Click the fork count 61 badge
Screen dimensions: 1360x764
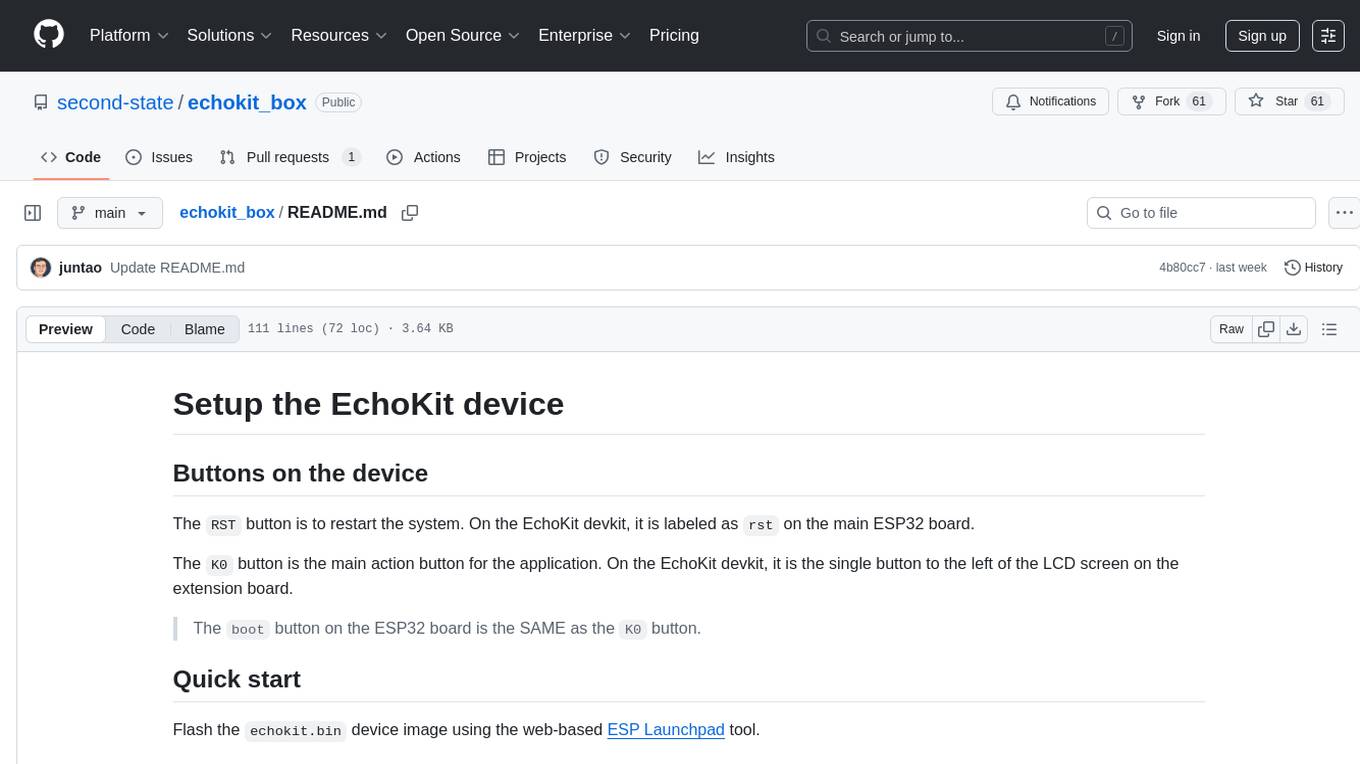tap(1199, 101)
